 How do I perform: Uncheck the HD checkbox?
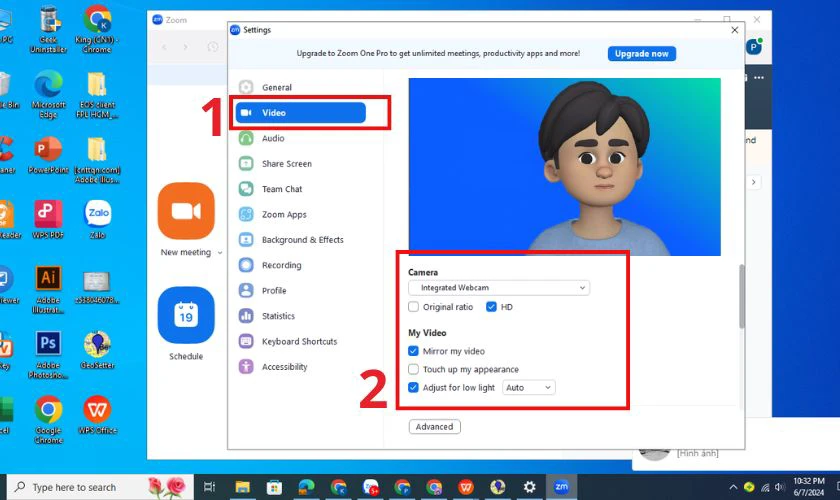[491, 307]
